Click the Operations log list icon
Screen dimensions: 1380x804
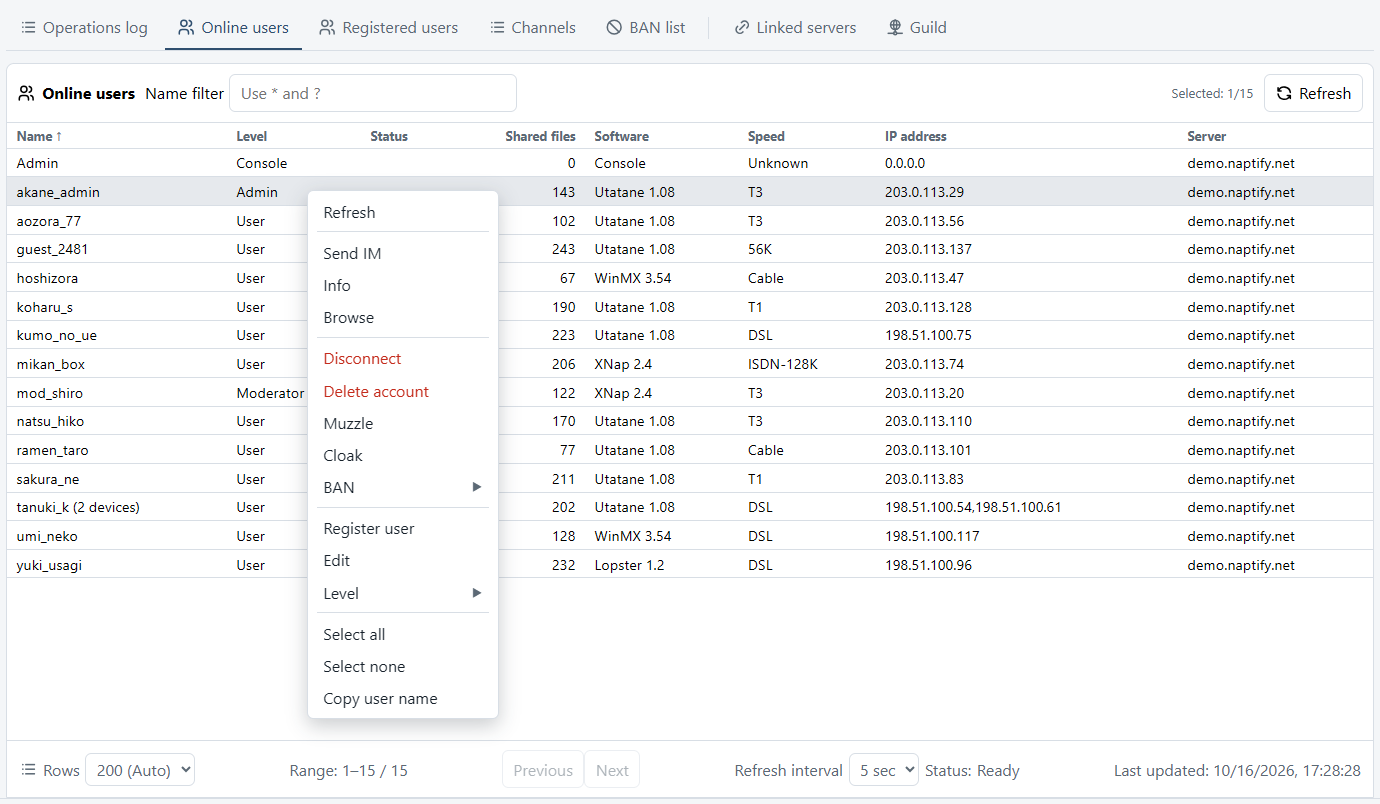coord(28,28)
